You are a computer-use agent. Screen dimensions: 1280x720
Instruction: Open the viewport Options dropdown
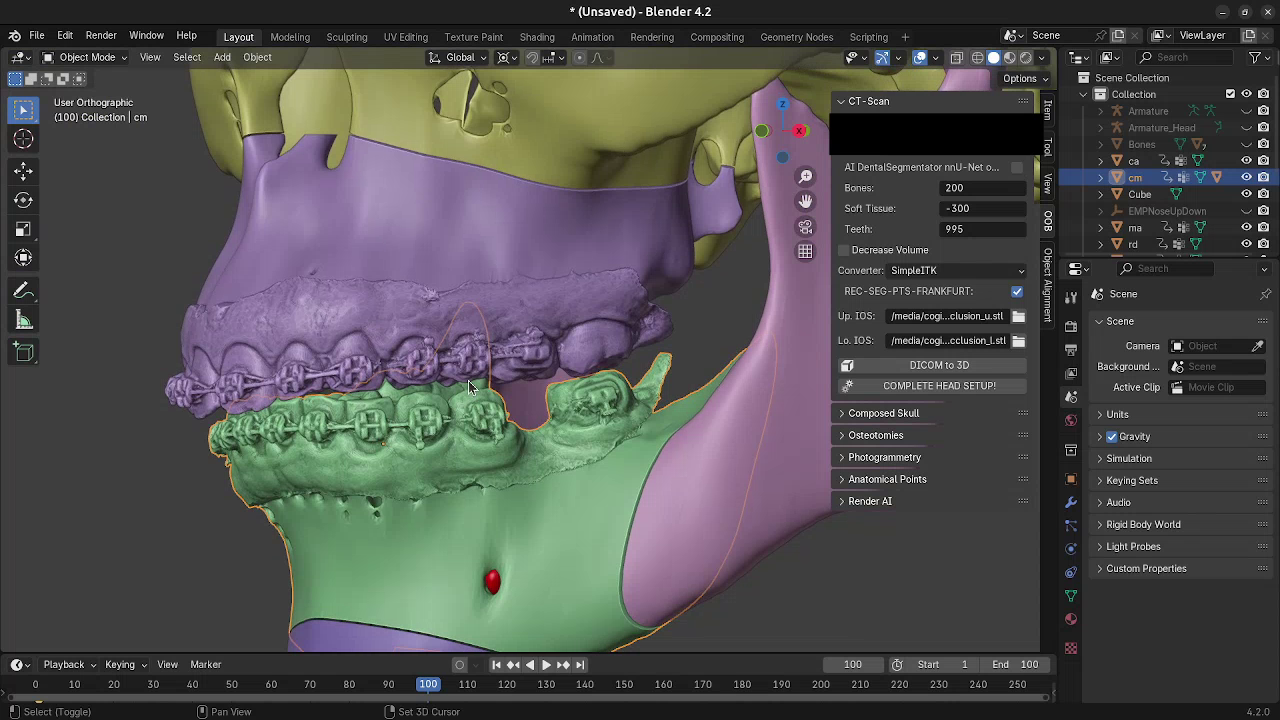(1025, 78)
